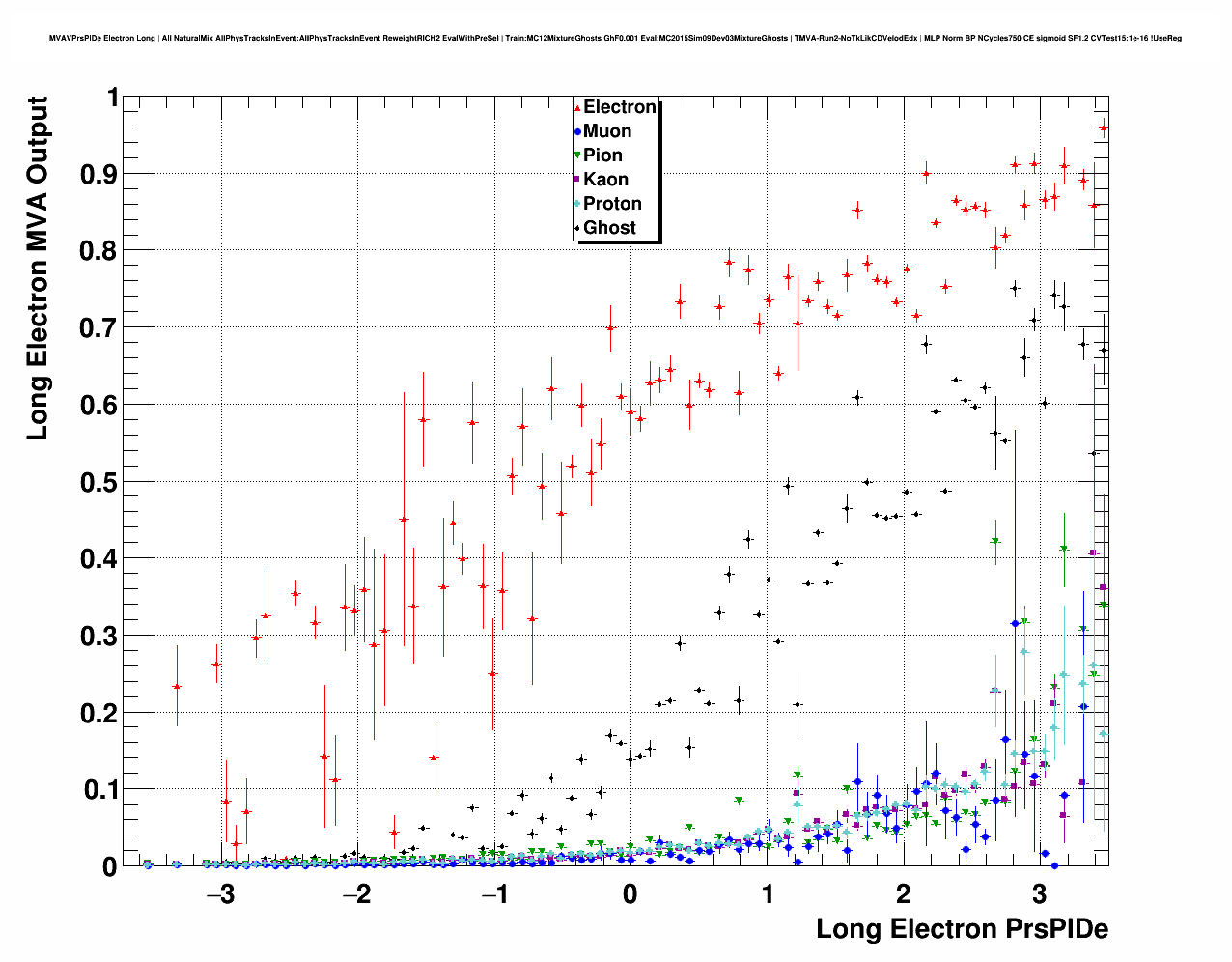Viewport: 1232px width, 962px height.
Task: Select the Electron legend label
Action: click(x=620, y=107)
